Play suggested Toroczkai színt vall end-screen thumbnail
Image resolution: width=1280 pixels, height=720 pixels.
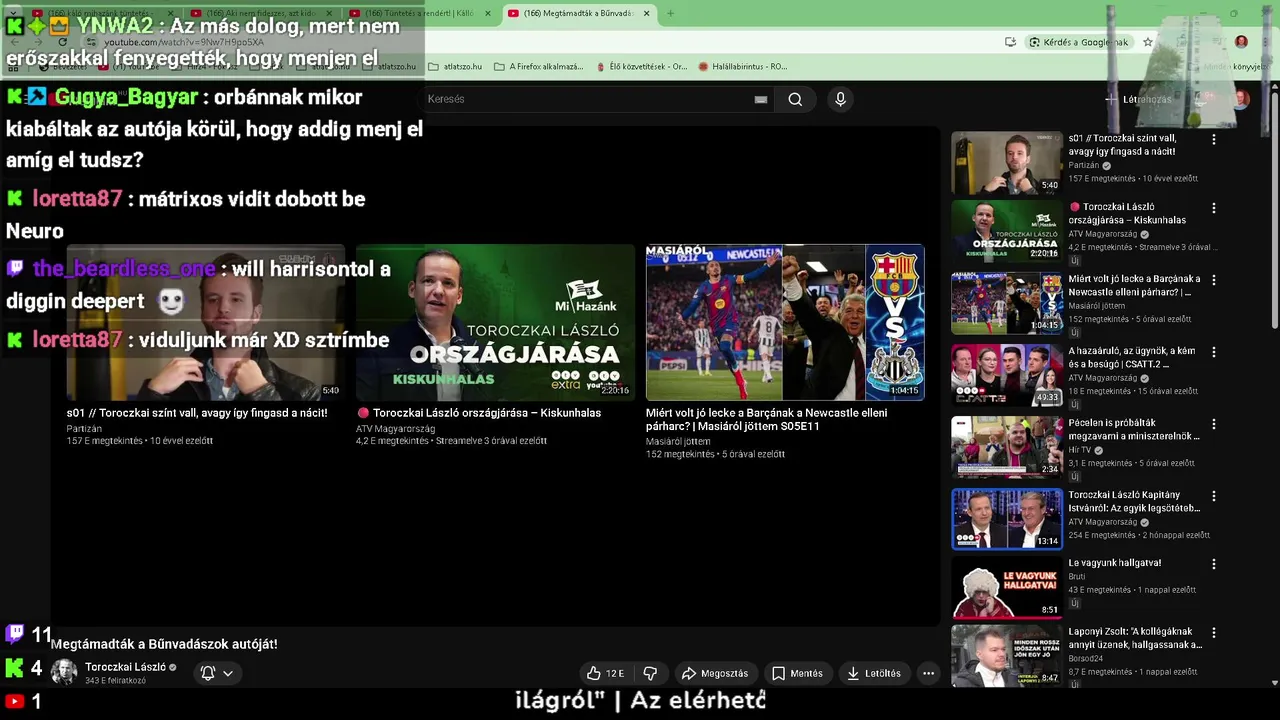pos(206,322)
